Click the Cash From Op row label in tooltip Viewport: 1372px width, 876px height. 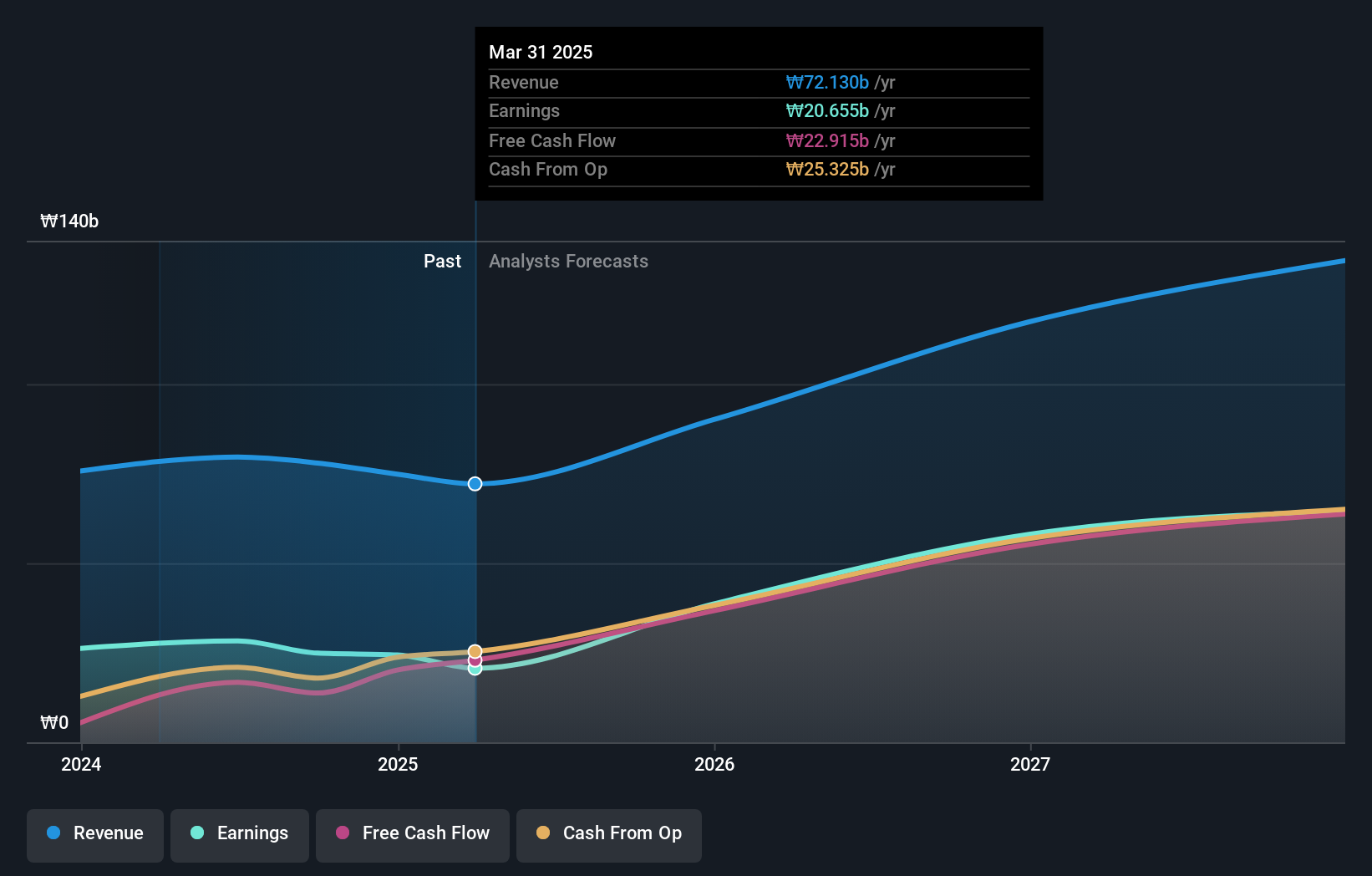point(548,169)
